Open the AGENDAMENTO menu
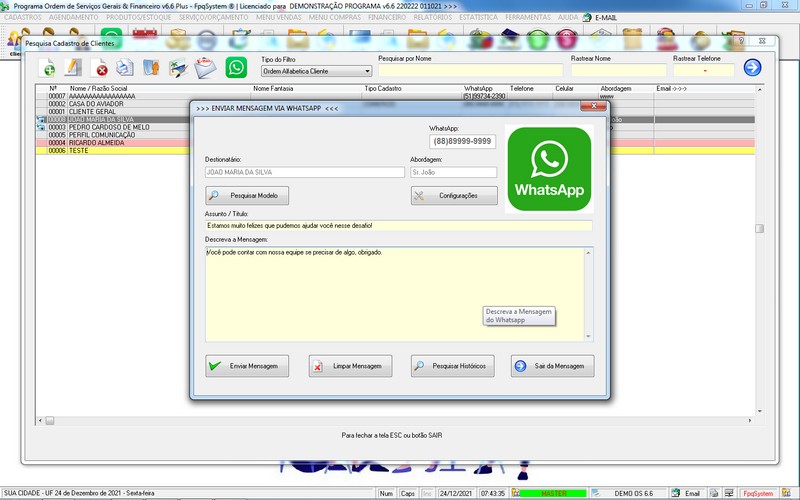This screenshot has width=800, height=500. coord(73,17)
